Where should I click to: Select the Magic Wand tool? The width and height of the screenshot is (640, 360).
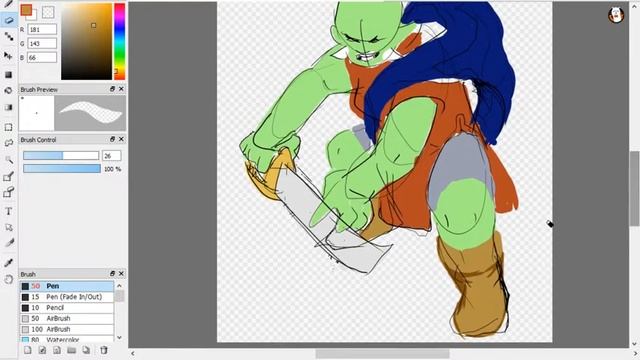(x=9, y=160)
